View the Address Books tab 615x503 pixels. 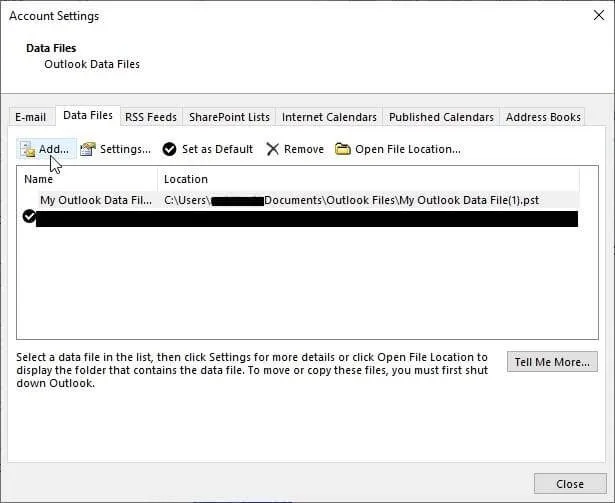[x=543, y=117]
